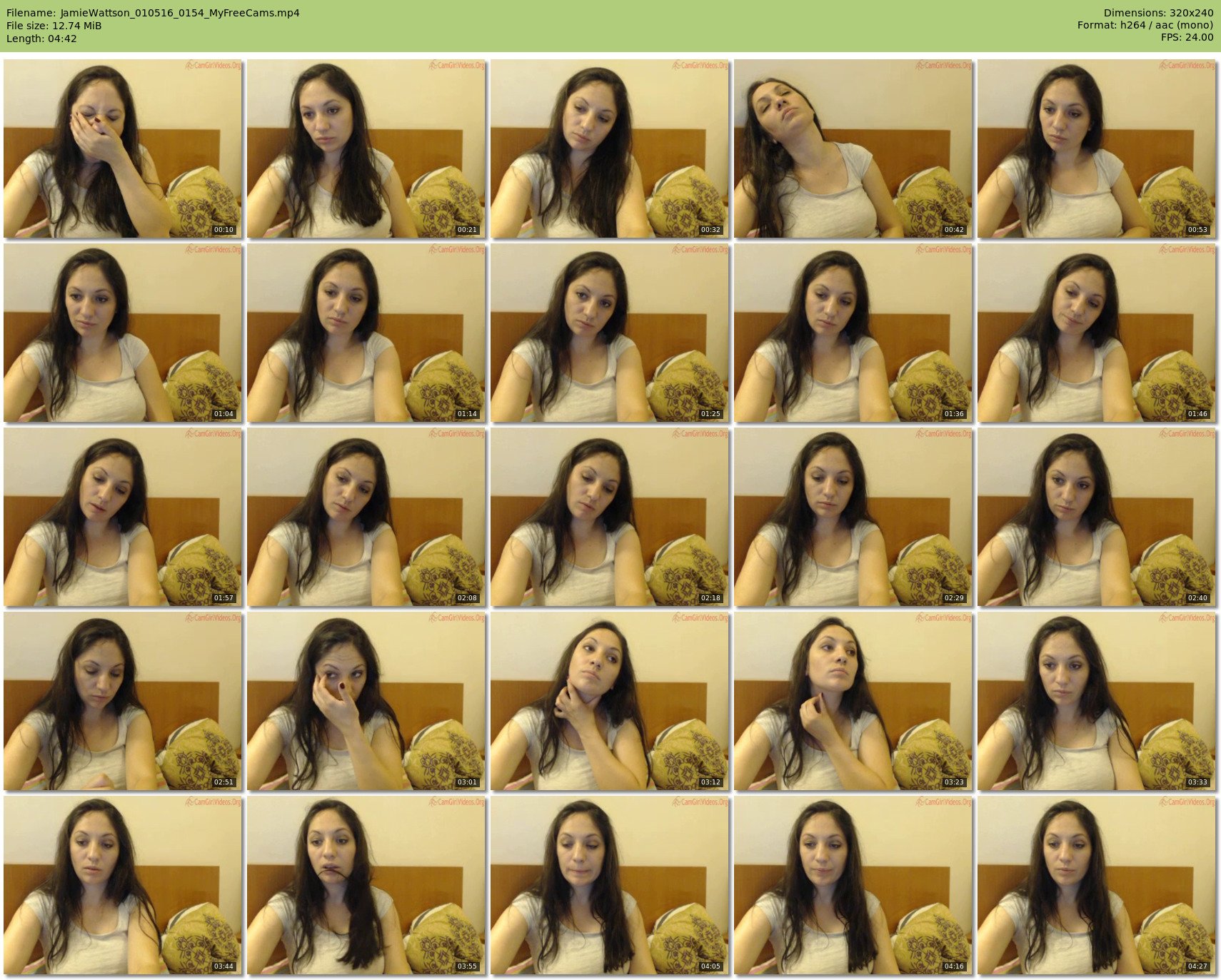Open the frame timestamped 00:32
This screenshot has width=1221, height=980.
pos(610,148)
